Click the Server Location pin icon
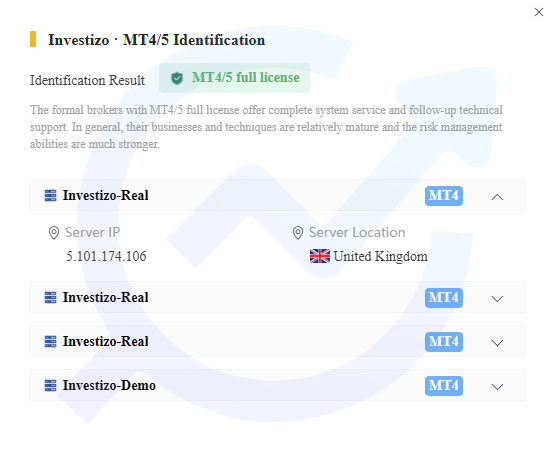 [298, 233]
